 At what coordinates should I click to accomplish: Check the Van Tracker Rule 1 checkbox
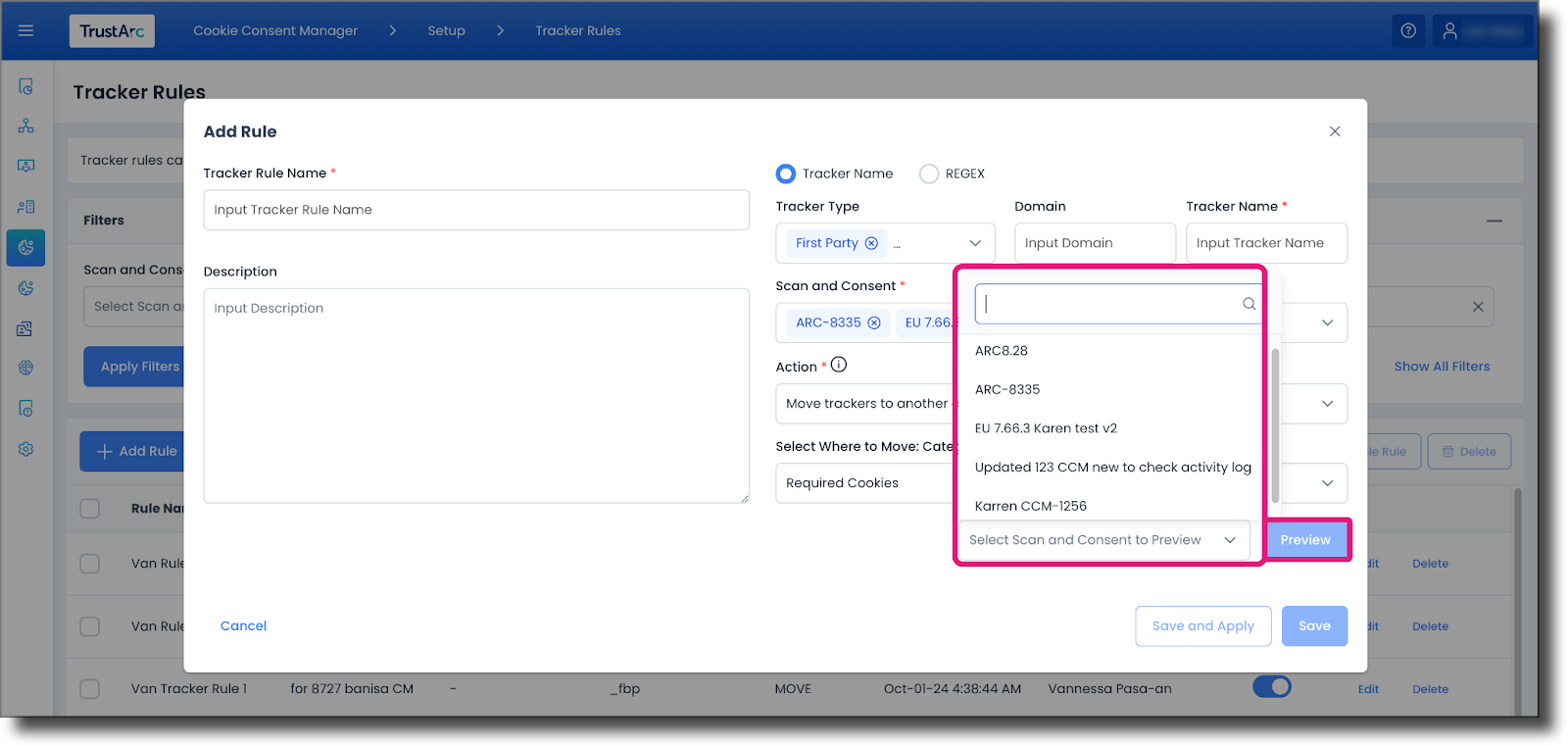pos(90,689)
